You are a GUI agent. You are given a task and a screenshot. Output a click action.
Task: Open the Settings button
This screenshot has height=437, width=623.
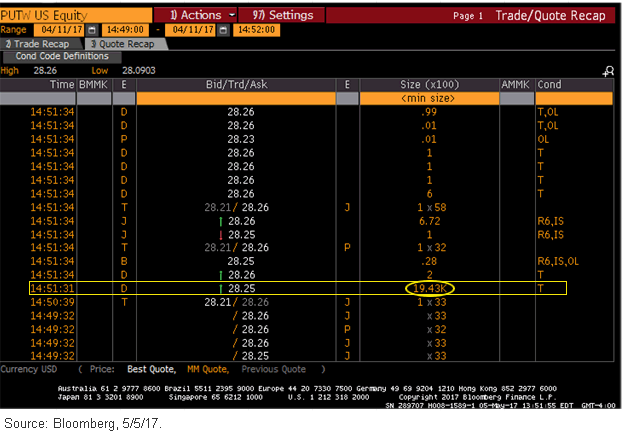[x=282, y=15]
